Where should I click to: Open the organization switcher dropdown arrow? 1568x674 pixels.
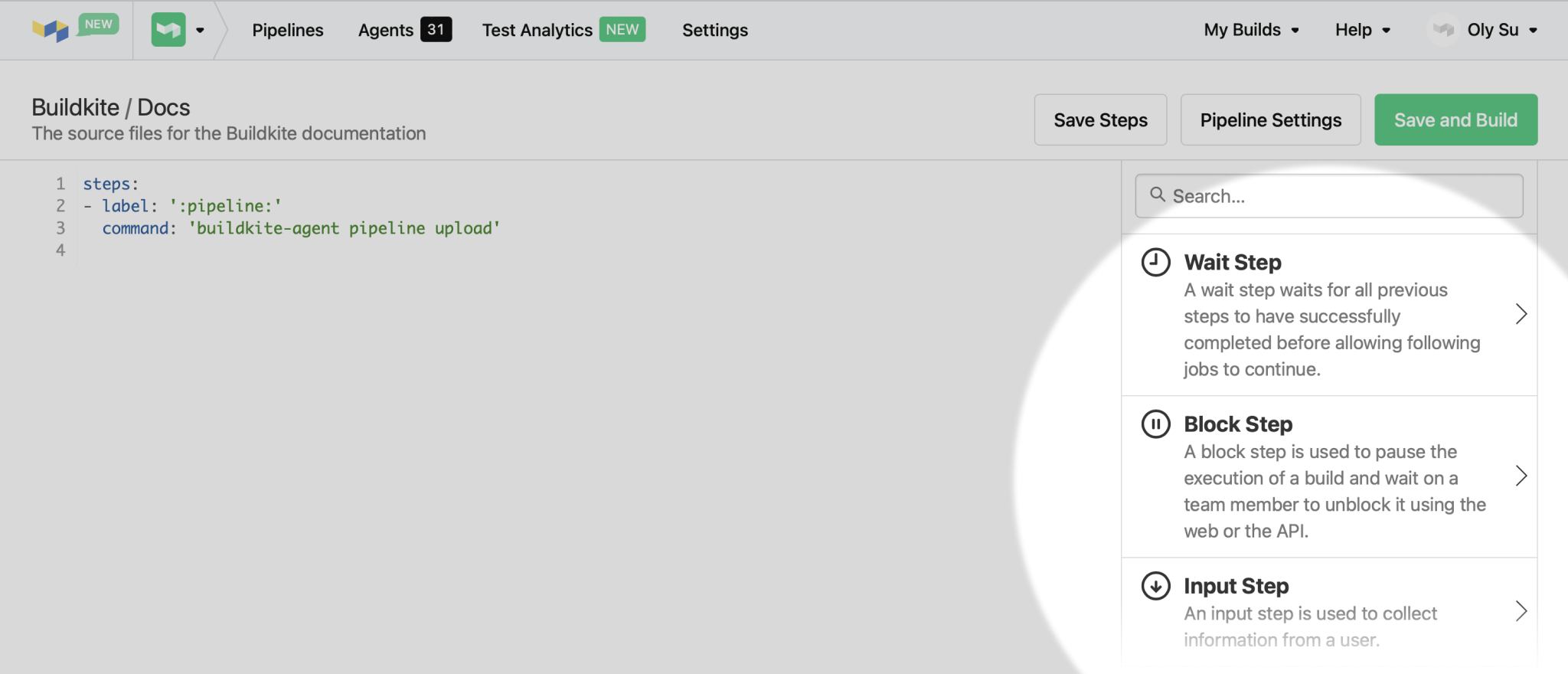point(200,31)
